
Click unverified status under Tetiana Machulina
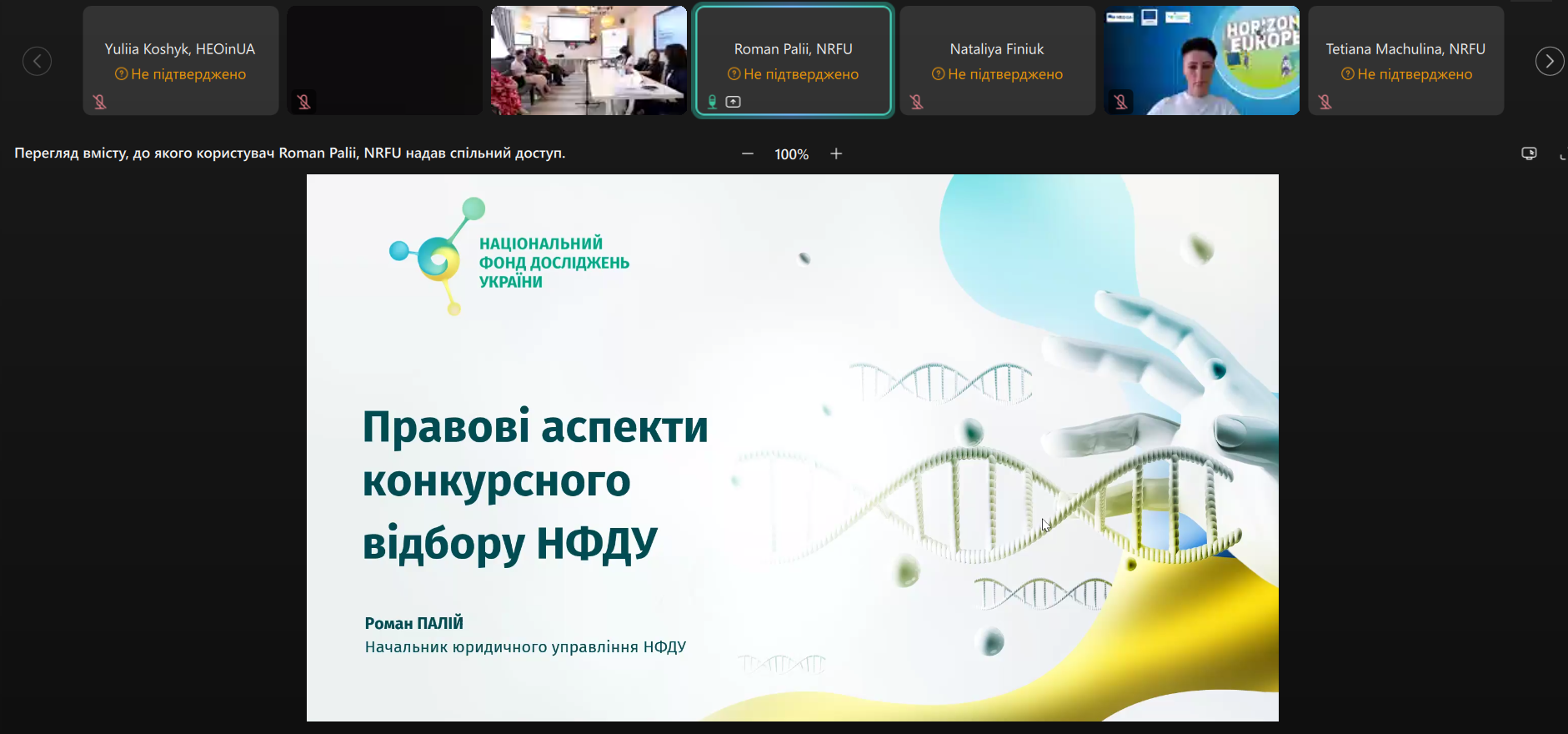coord(1406,74)
